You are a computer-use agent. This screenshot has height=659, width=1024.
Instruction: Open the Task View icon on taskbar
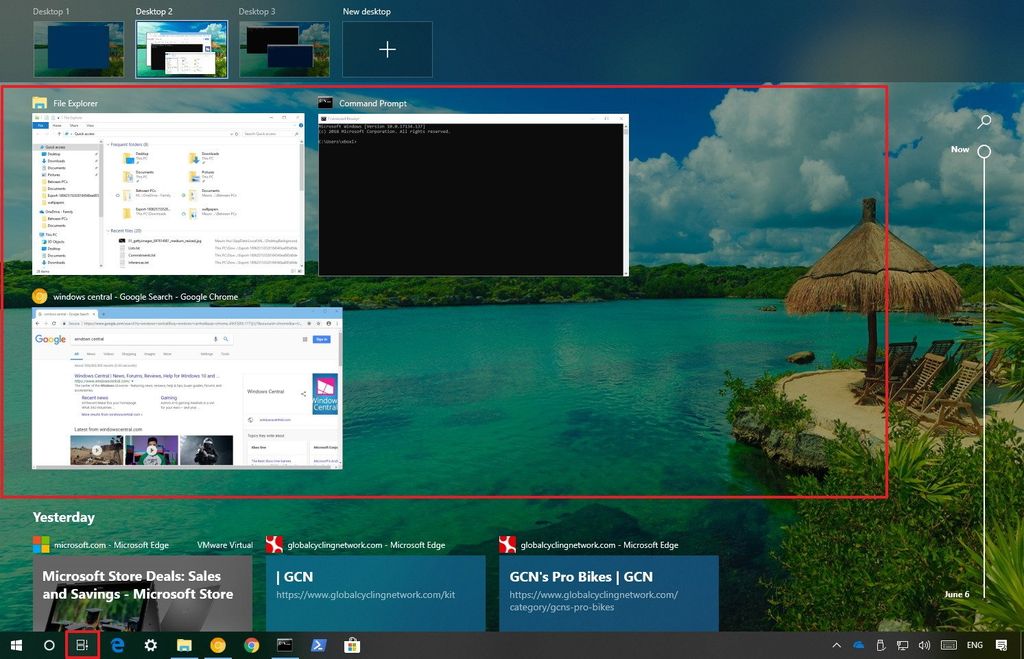pos(84,645)
